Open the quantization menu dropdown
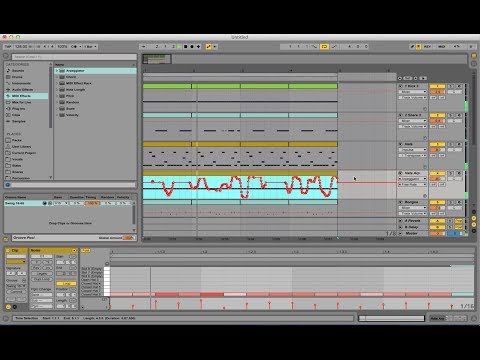Viewport: 480px width, 360px height. click(x=90, y=47)
